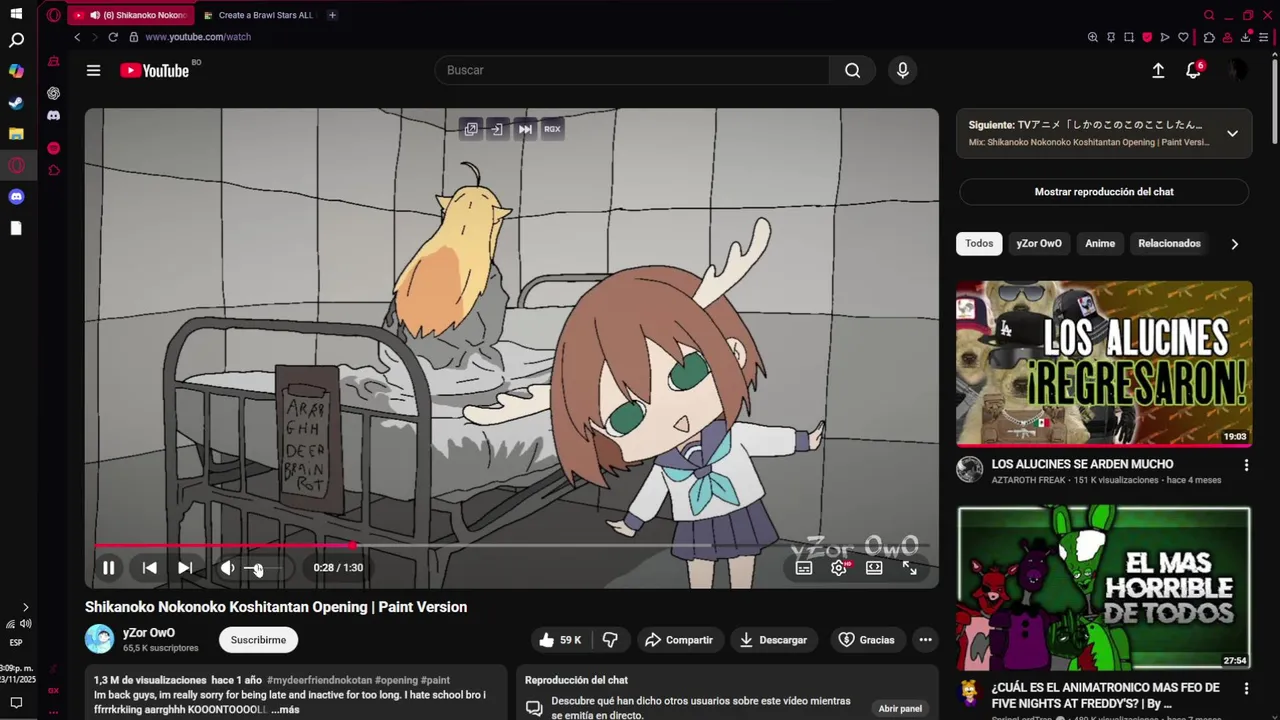This screenshot has height=720, width=1280.
Task: Download video using Descargar button
Action: point(773,640)
